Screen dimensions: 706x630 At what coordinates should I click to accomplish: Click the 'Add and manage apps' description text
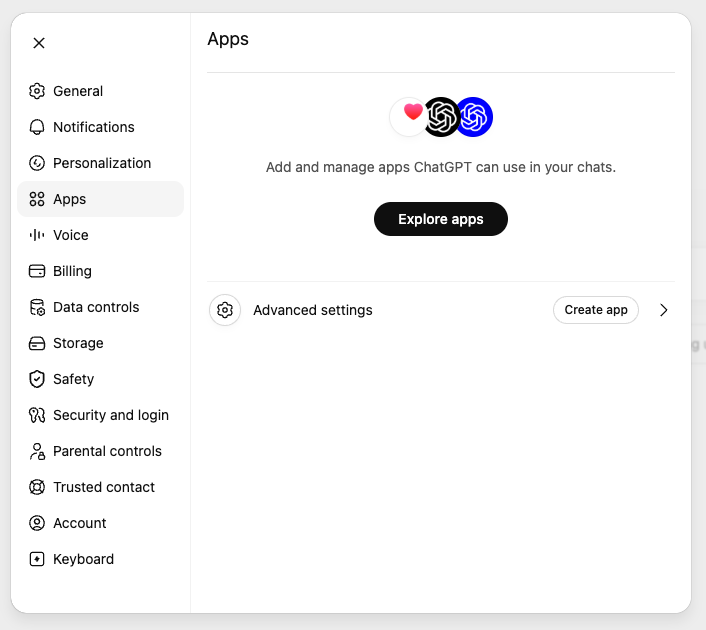441,168
